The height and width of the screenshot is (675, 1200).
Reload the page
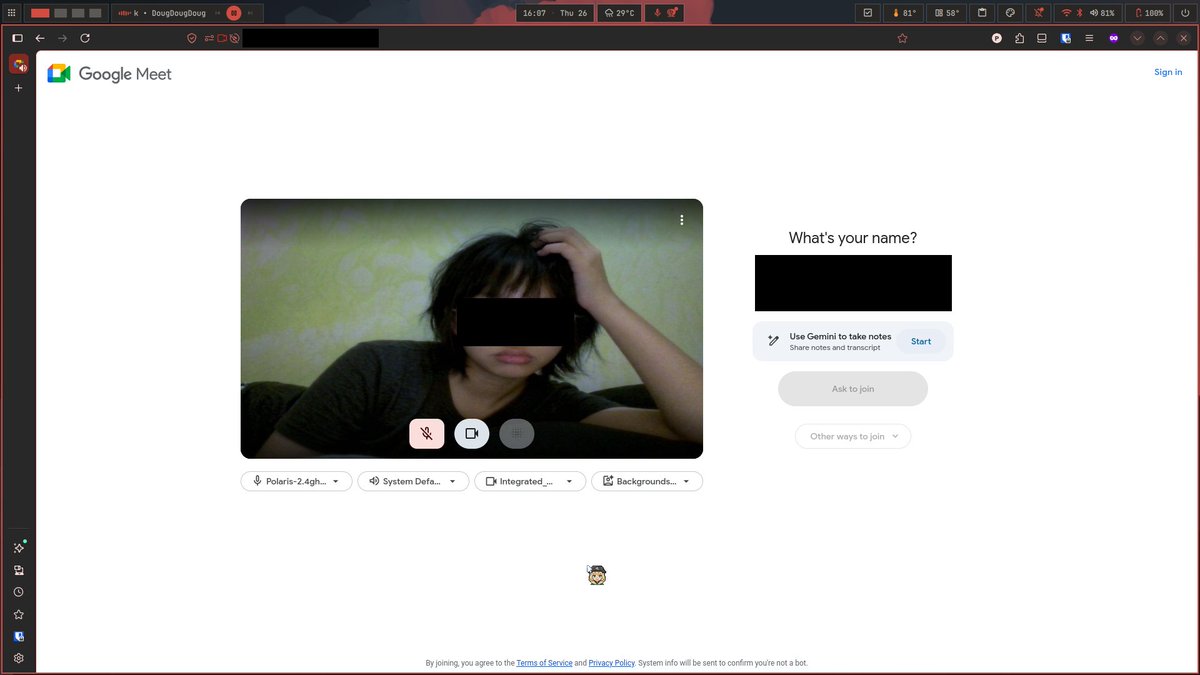click(x=85, y=38)
